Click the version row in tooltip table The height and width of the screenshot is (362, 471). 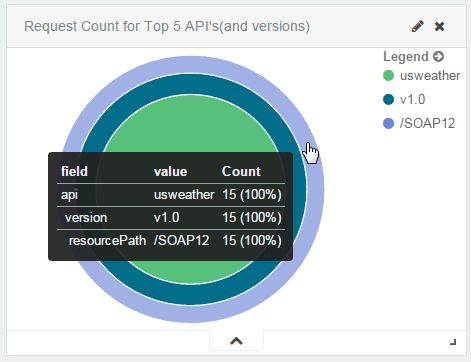pyautogui.click(x=171, y=218)
